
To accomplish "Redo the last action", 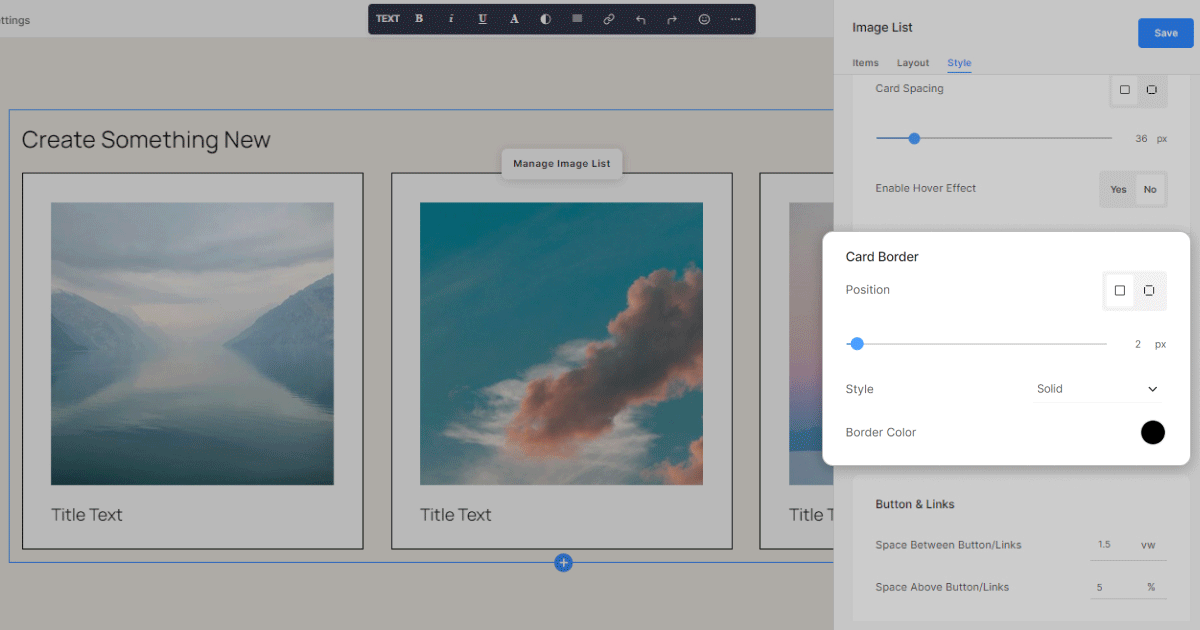I will click(x=672, y=19).
